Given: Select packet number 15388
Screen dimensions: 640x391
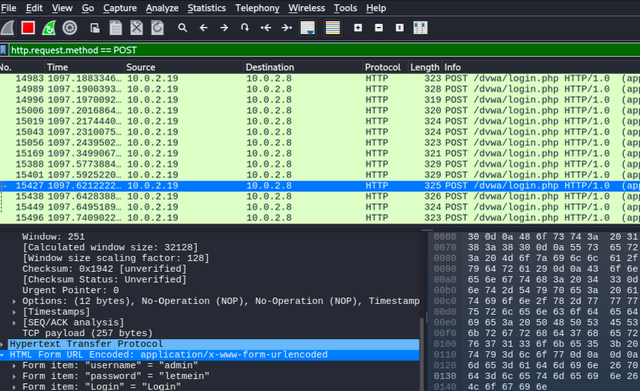Looking at the screenshot, I should click(320, 164).
